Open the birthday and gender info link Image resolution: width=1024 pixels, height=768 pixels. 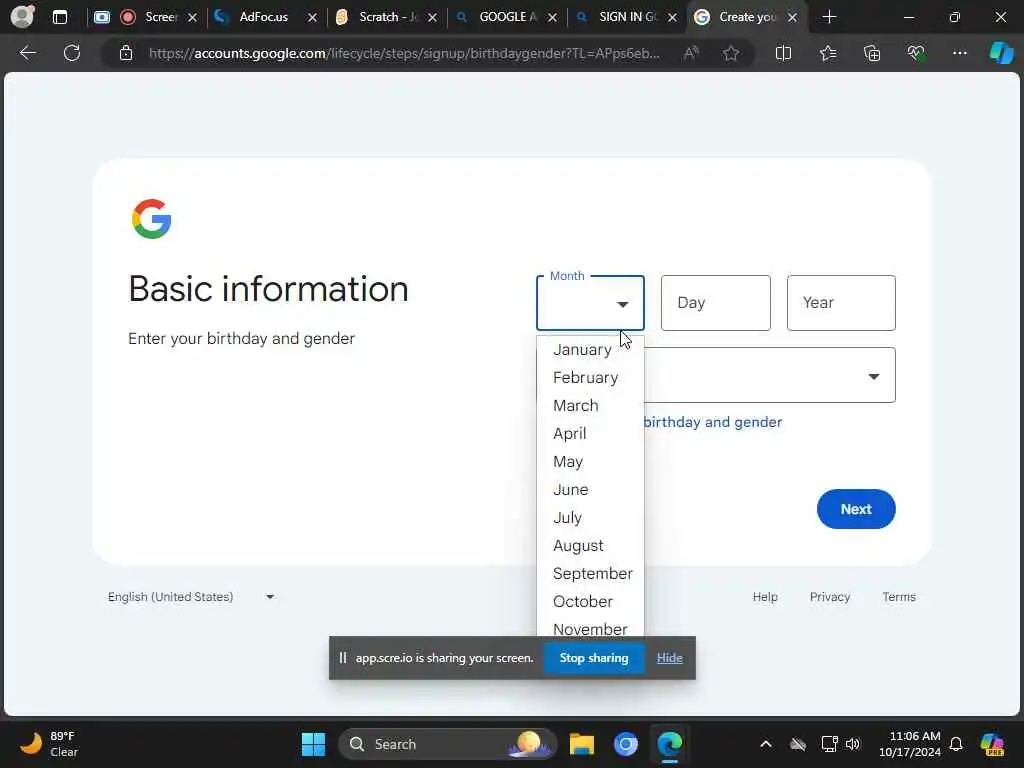pyautogui.click(x=712, y=422)
